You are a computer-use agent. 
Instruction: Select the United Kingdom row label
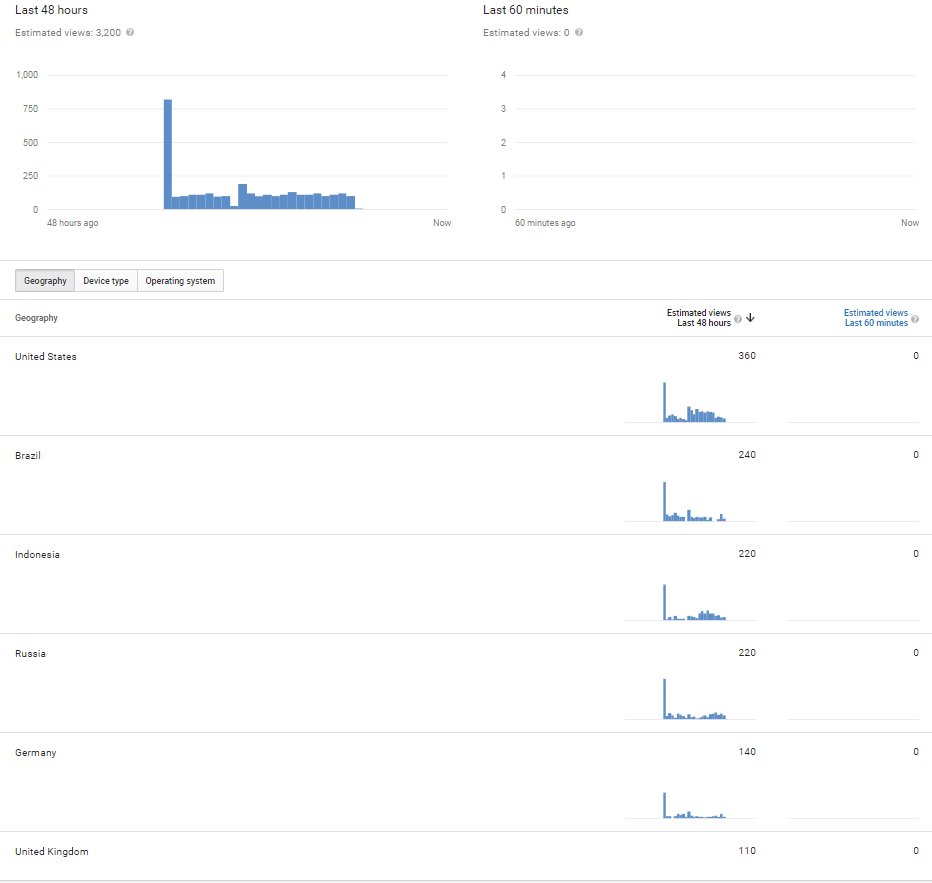pos(52,852)
